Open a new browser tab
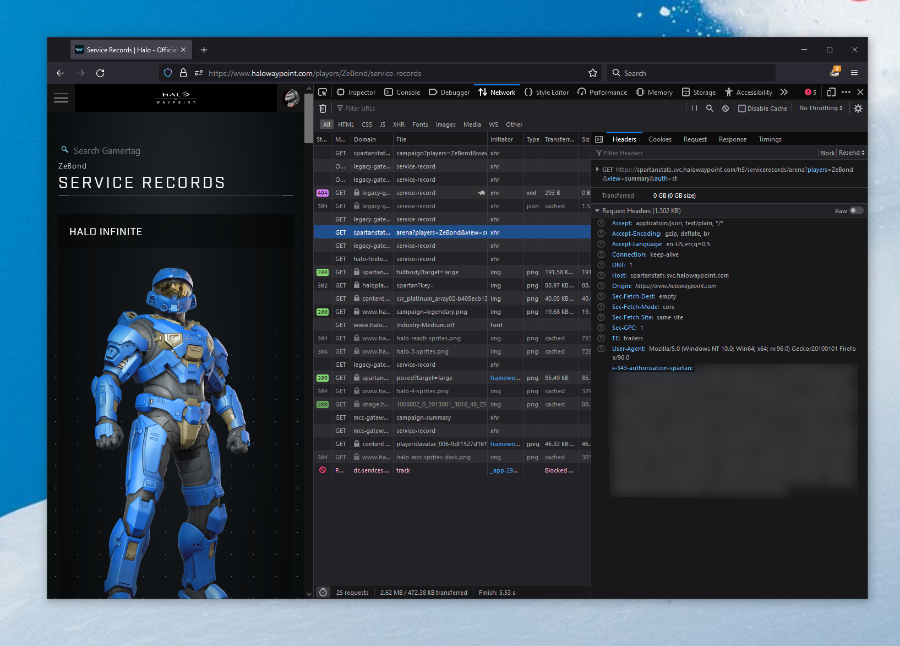Image resolution: width=900 pixels, height=646 pixels. pyautogui.click(x=204, y=50)
